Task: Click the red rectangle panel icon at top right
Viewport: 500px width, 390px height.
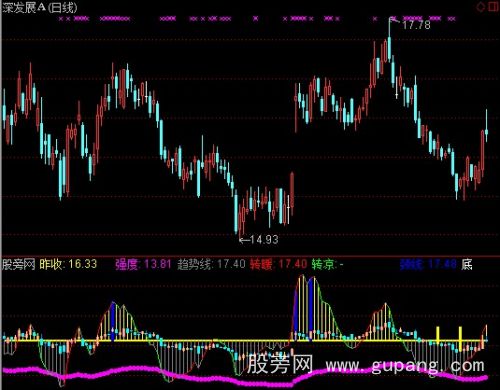Action: click(x=493, y=7)
